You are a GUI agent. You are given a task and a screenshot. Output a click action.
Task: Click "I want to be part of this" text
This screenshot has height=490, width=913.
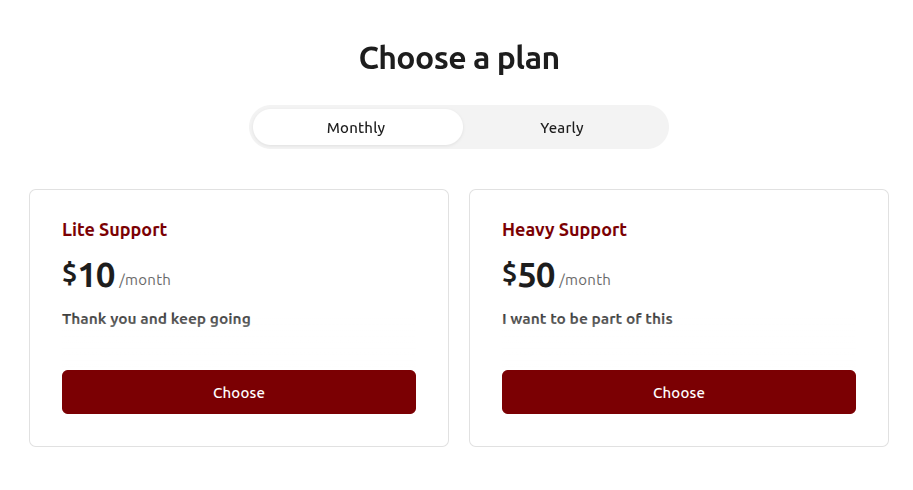(587, 319)
